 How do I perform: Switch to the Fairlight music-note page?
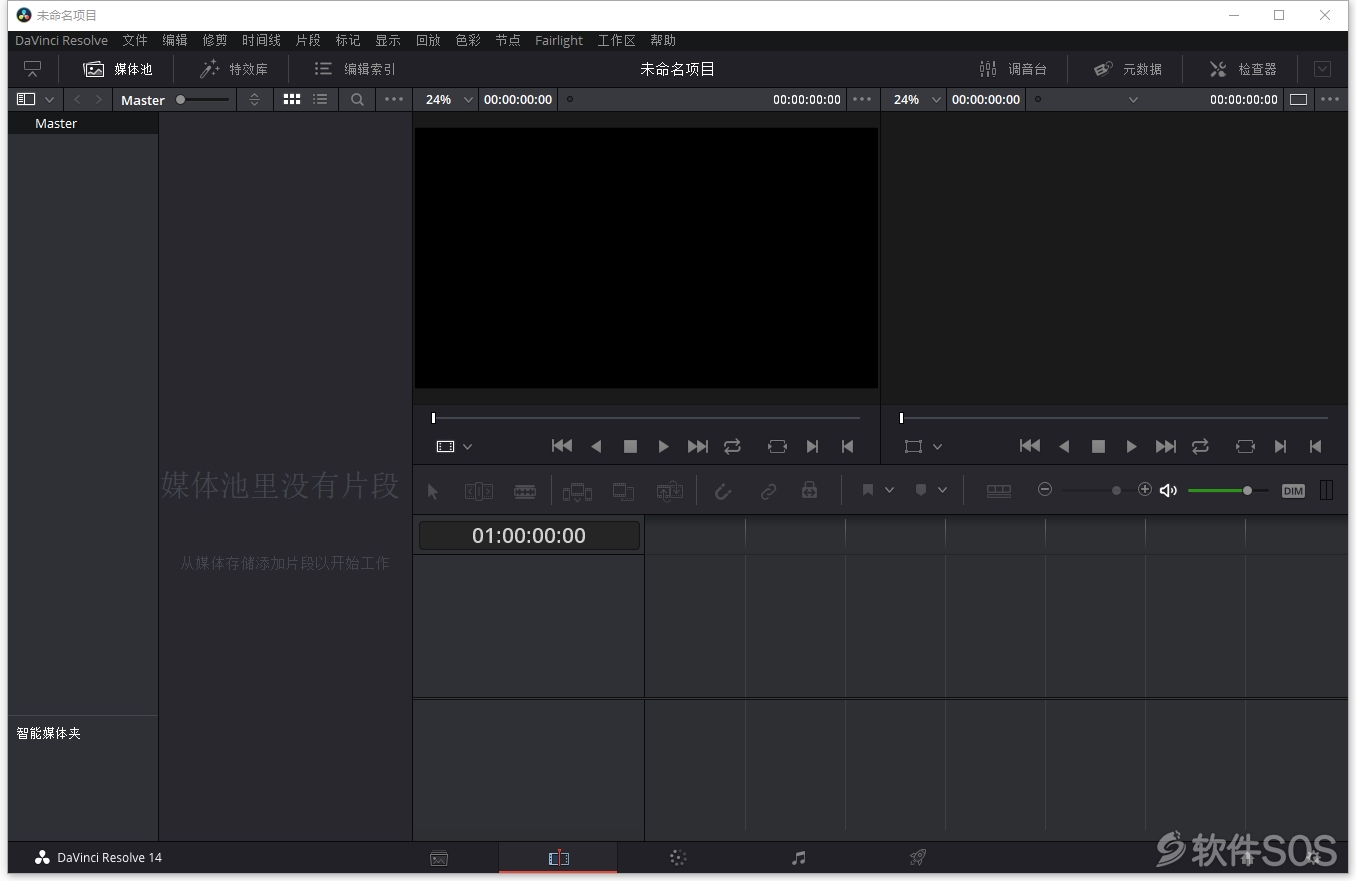point(798,858)
